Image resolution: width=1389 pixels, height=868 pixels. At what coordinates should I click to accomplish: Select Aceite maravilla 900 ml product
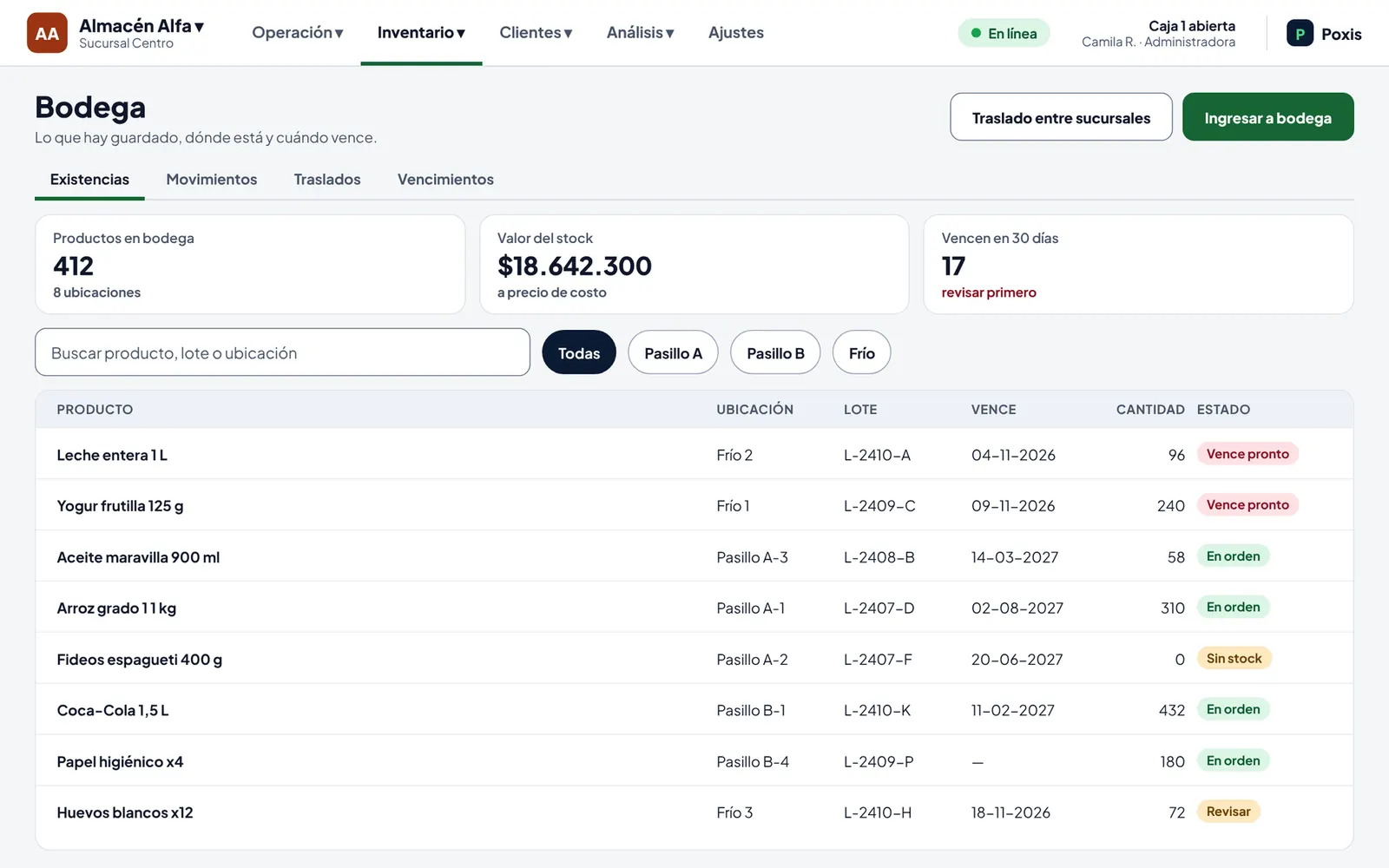(138, 557)
